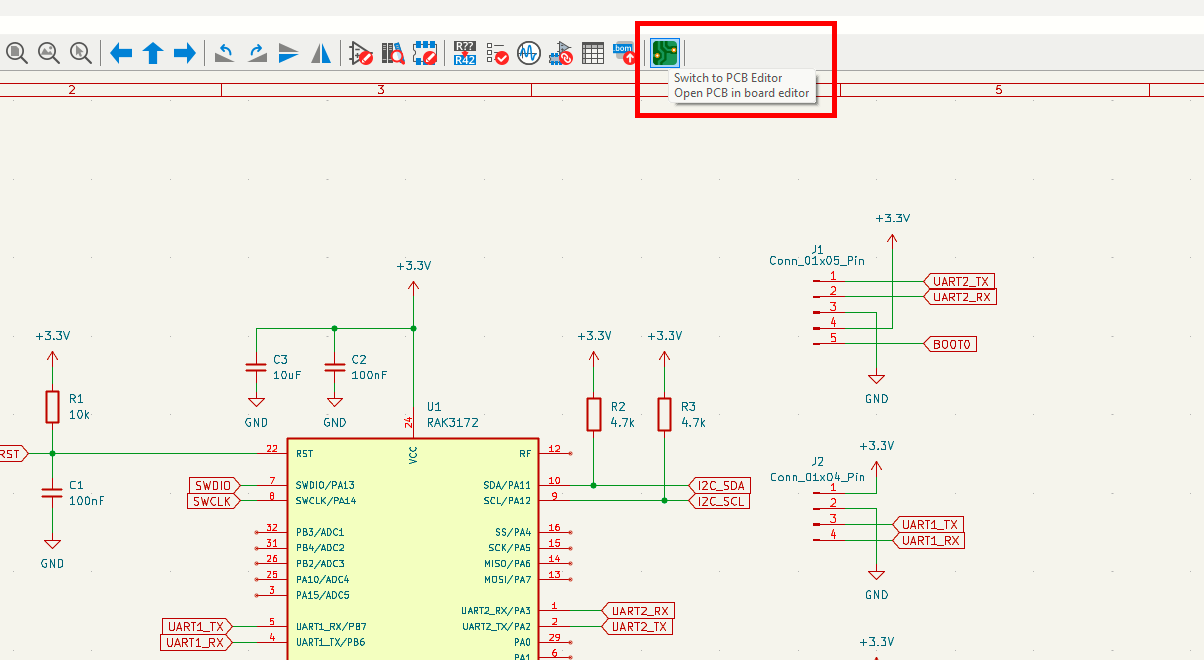Screen dimensions: 1204x660
Task: Click the SWDIO/PA13 pin name on U1
Action: click(325, 485)
